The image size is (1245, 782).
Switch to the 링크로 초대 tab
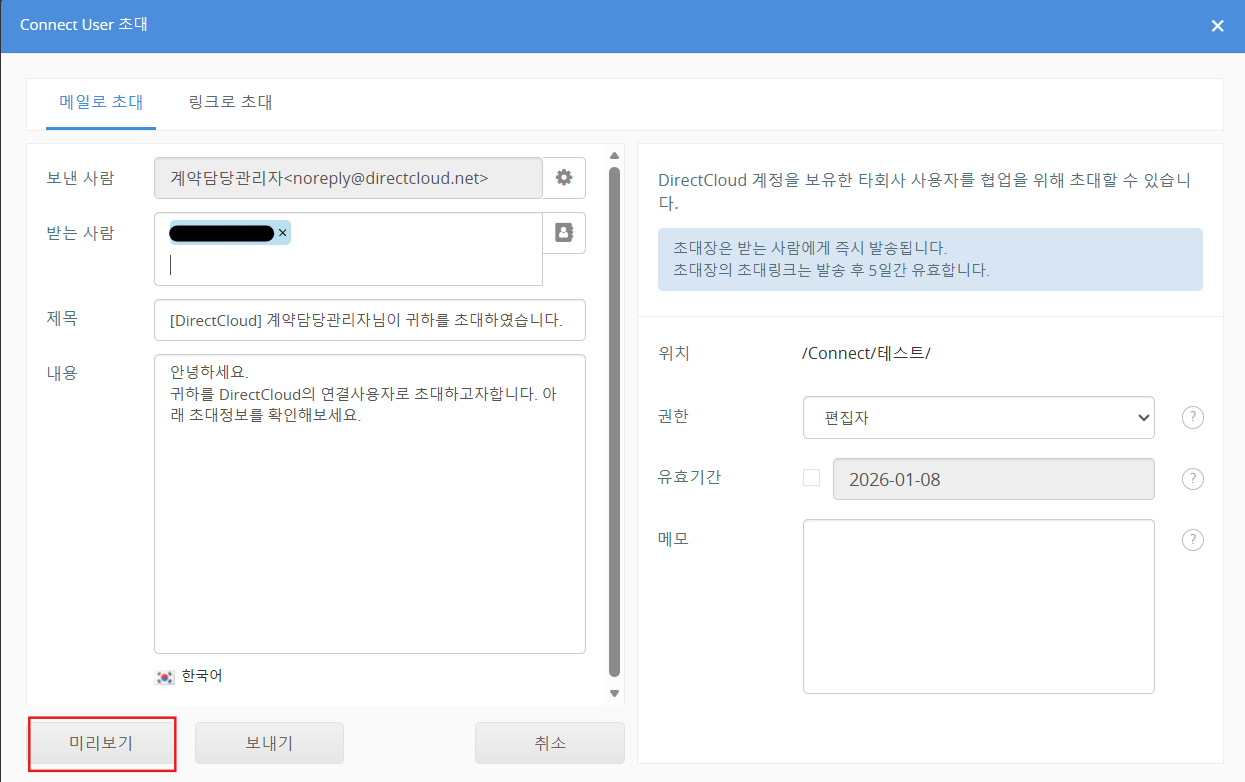pyautogui.click(x=230, y=102)
